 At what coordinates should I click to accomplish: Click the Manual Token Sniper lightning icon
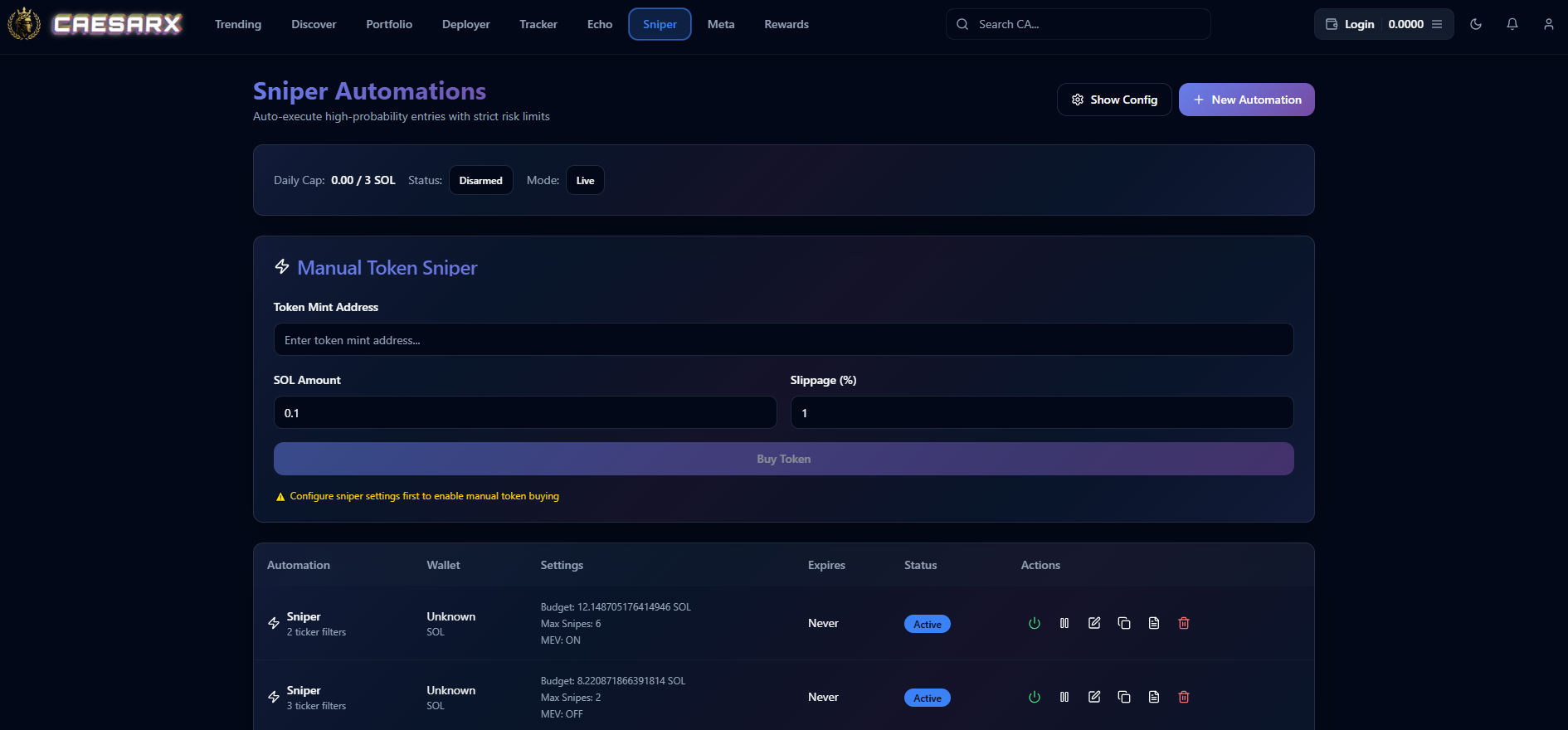pyautogui.click(x=282, y=266)
